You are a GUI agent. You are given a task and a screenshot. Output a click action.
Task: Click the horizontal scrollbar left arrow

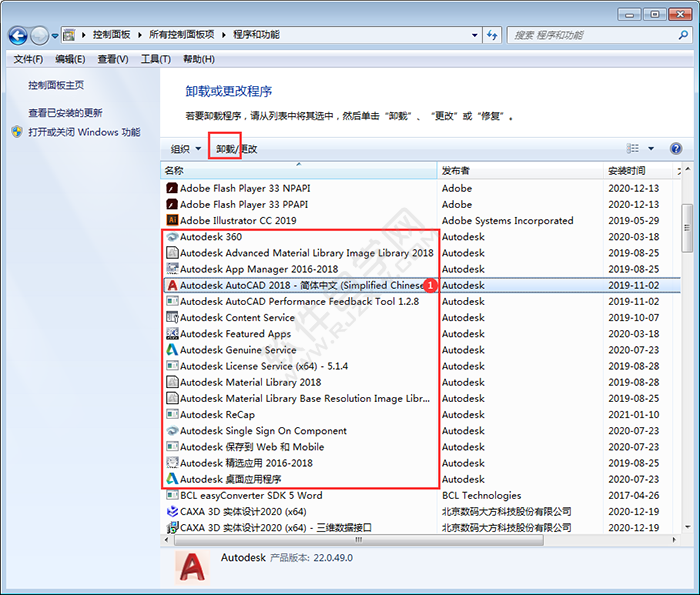[x=167, y=540]
